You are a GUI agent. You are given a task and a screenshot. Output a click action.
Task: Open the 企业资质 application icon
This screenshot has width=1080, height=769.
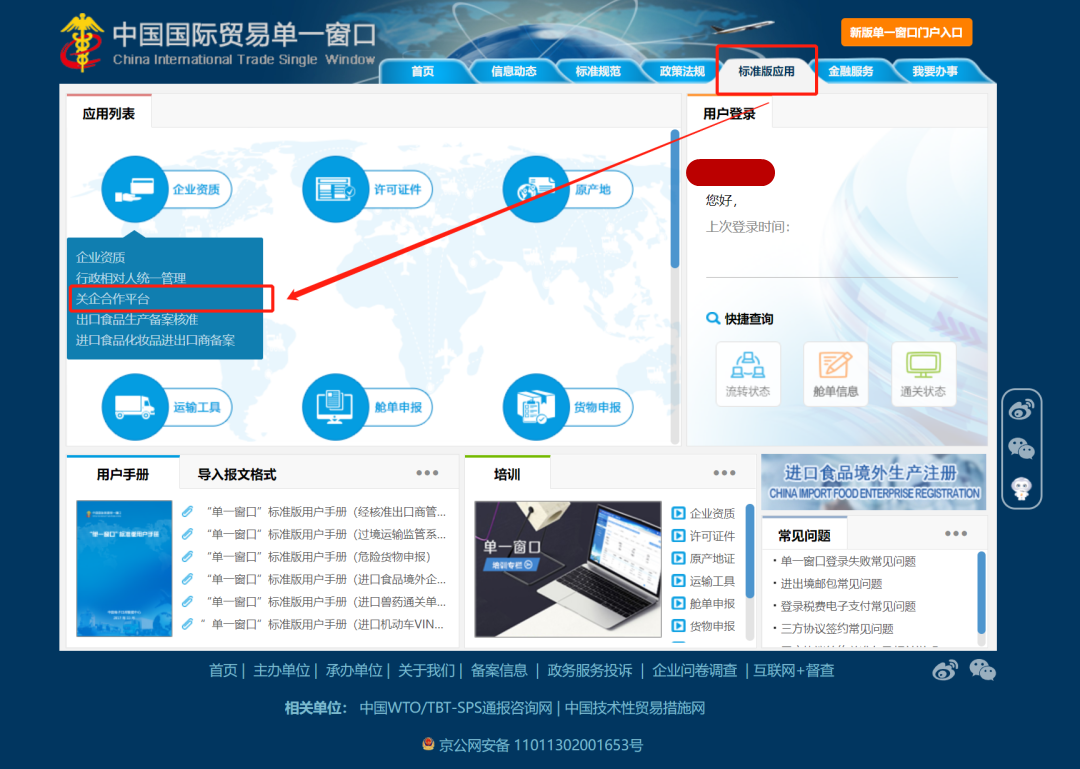pyautogui.click(x=134, y=189)
